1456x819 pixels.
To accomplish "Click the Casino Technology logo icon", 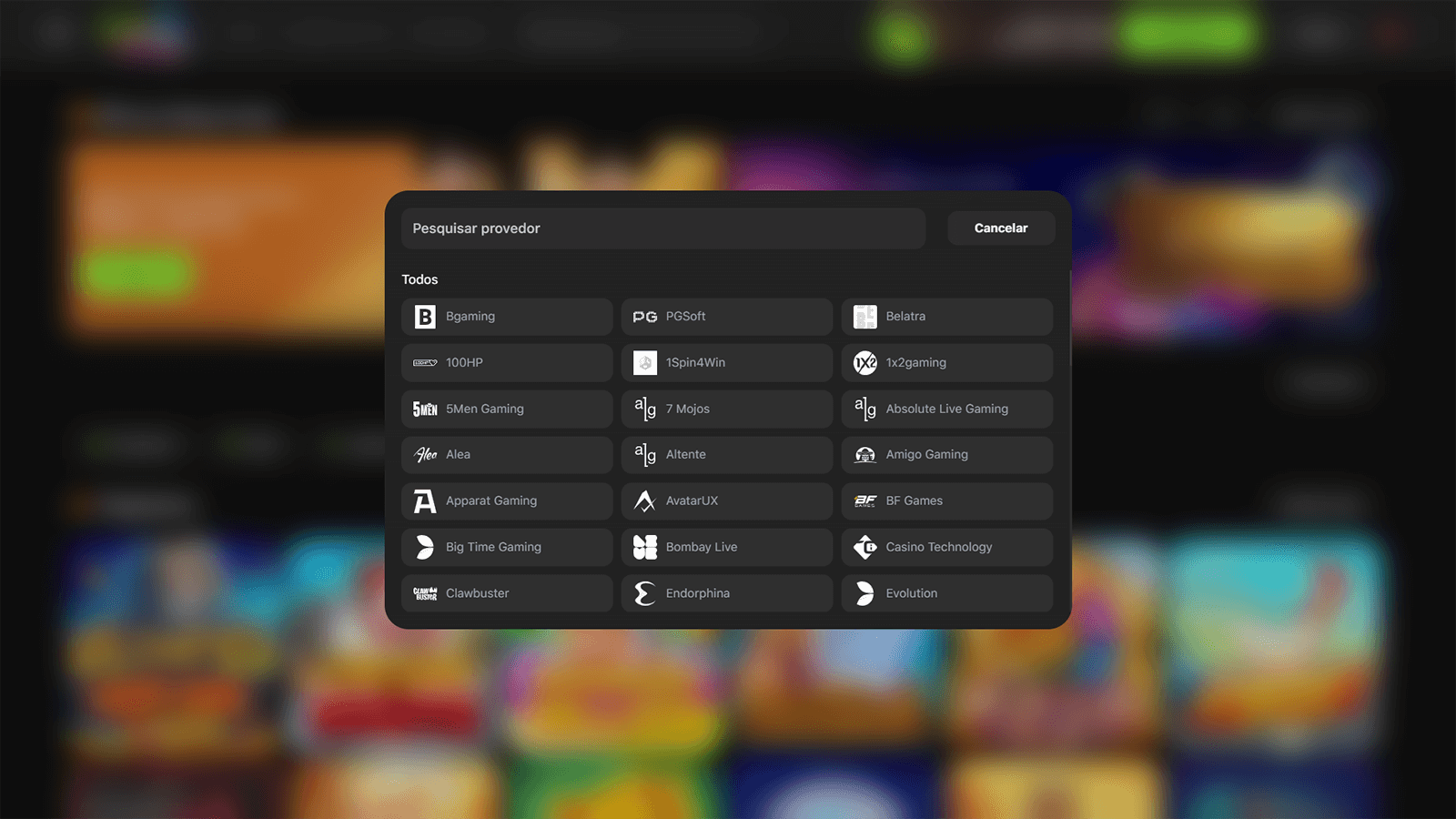I will pyautogui.click(x=865, y=547).
